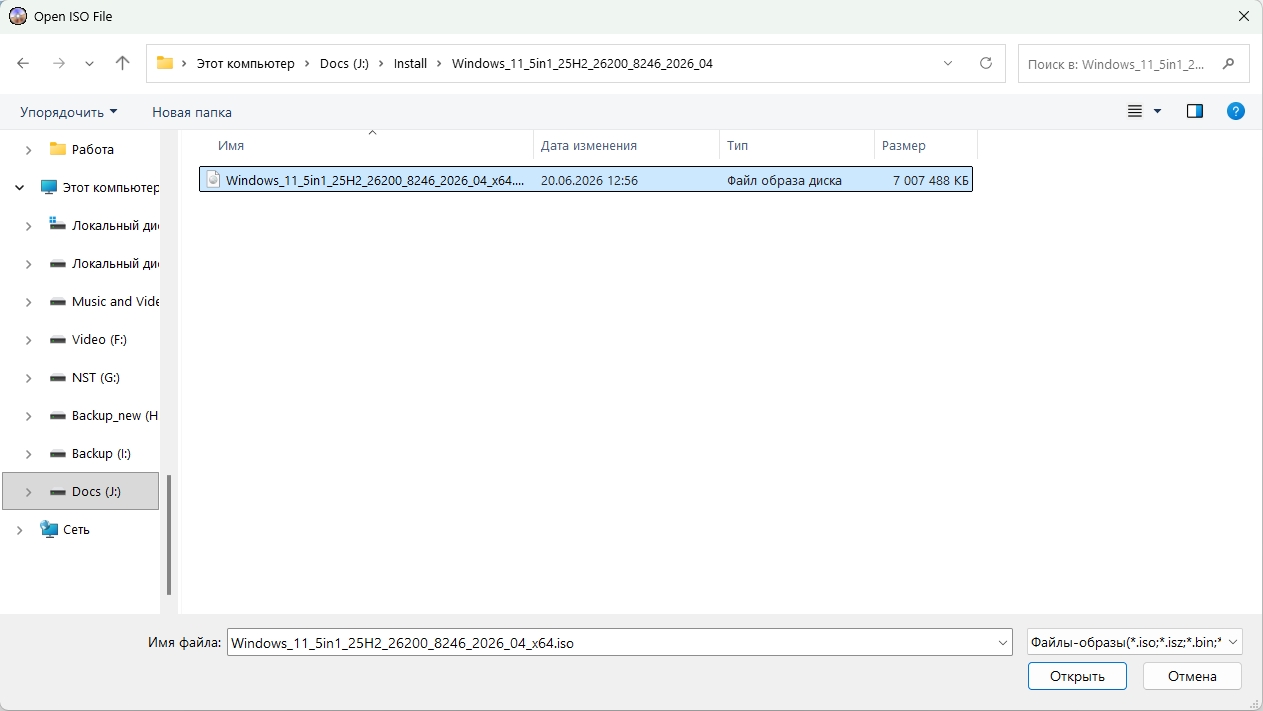Expand the 'Работа' tree node
The width and height of the screenshot is (1263, 711).
pos(28,149)
